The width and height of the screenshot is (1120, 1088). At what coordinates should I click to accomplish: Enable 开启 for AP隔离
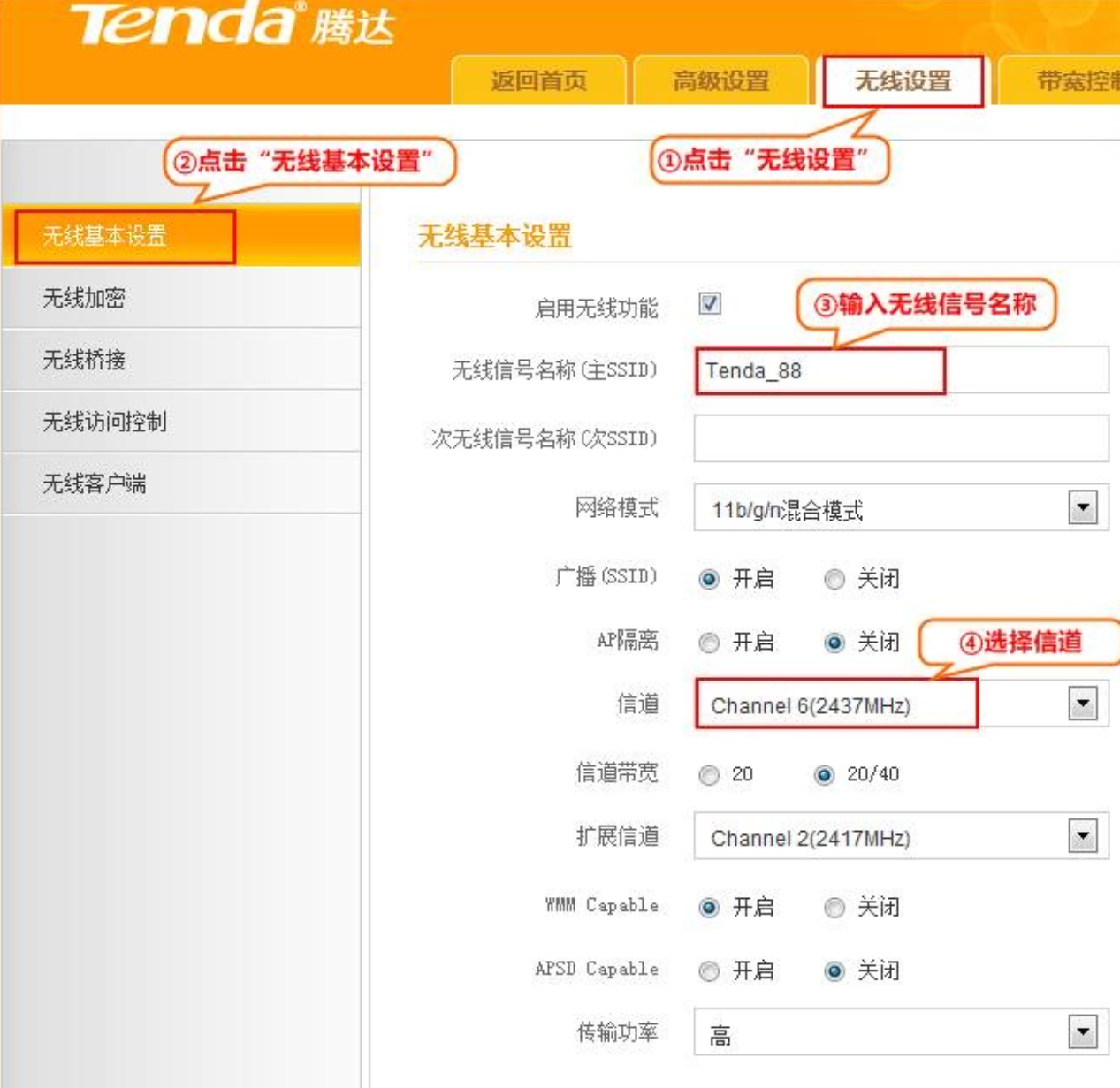(709, 643)
